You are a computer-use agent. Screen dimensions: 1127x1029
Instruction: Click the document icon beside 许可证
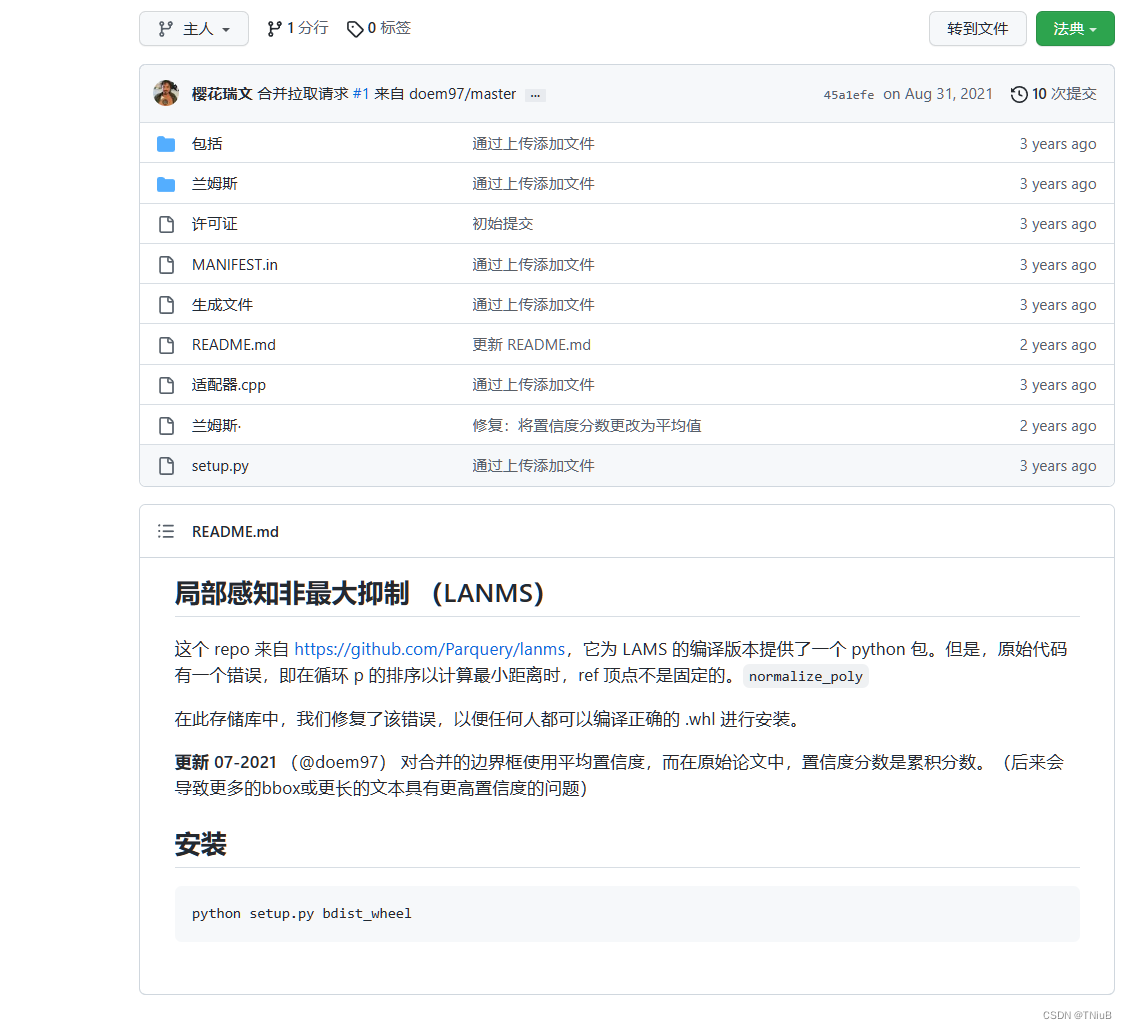[166, 224]
